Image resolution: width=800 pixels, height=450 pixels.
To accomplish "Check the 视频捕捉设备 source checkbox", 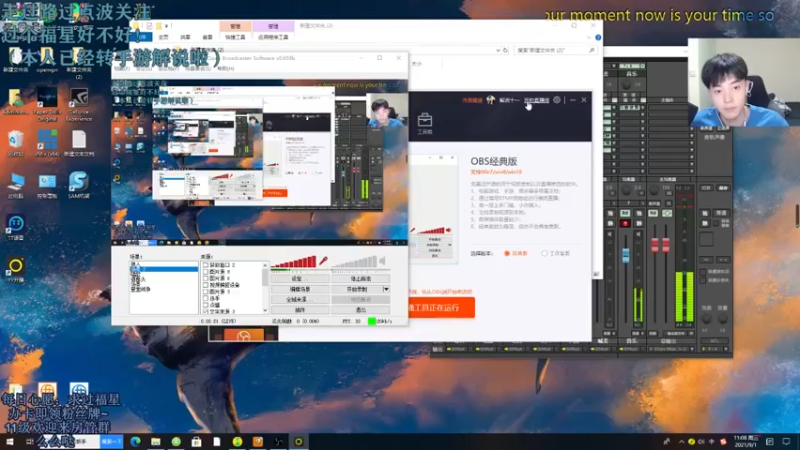I will point(206,285).
